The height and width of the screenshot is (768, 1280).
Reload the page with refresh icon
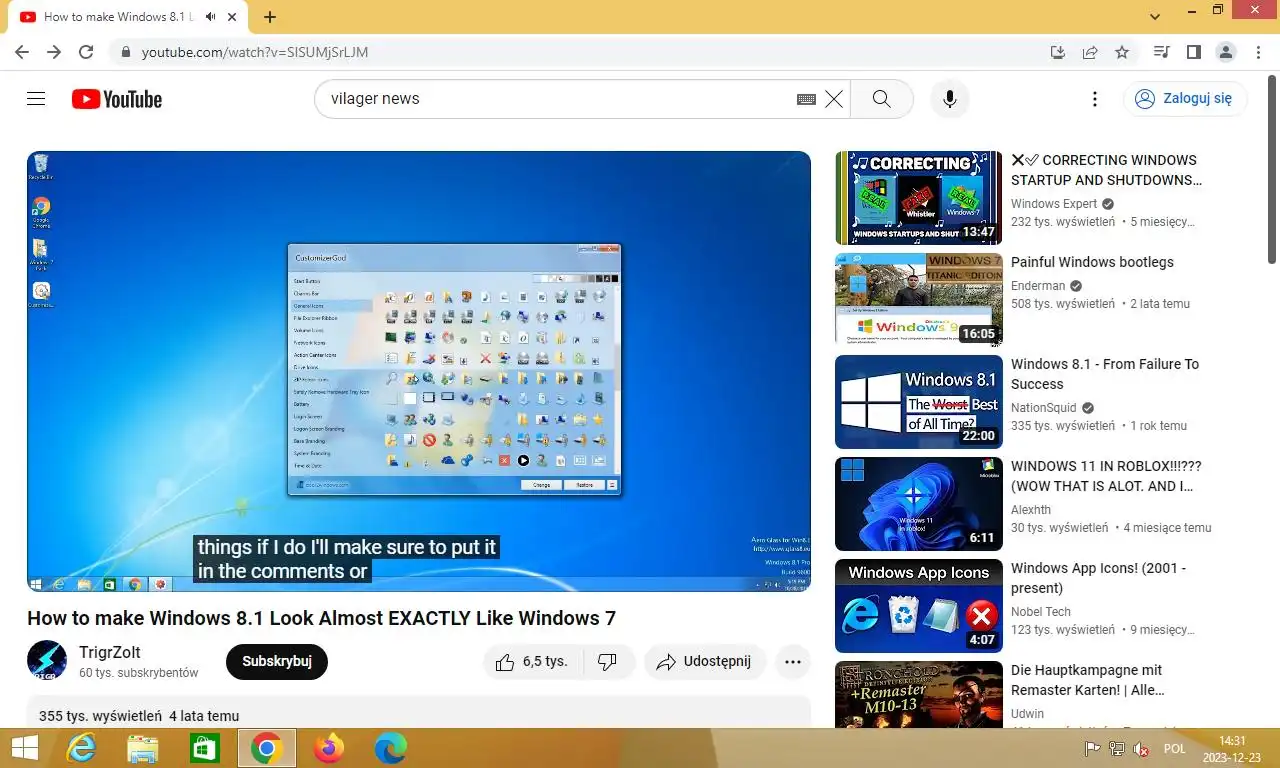tap(86, 52)
